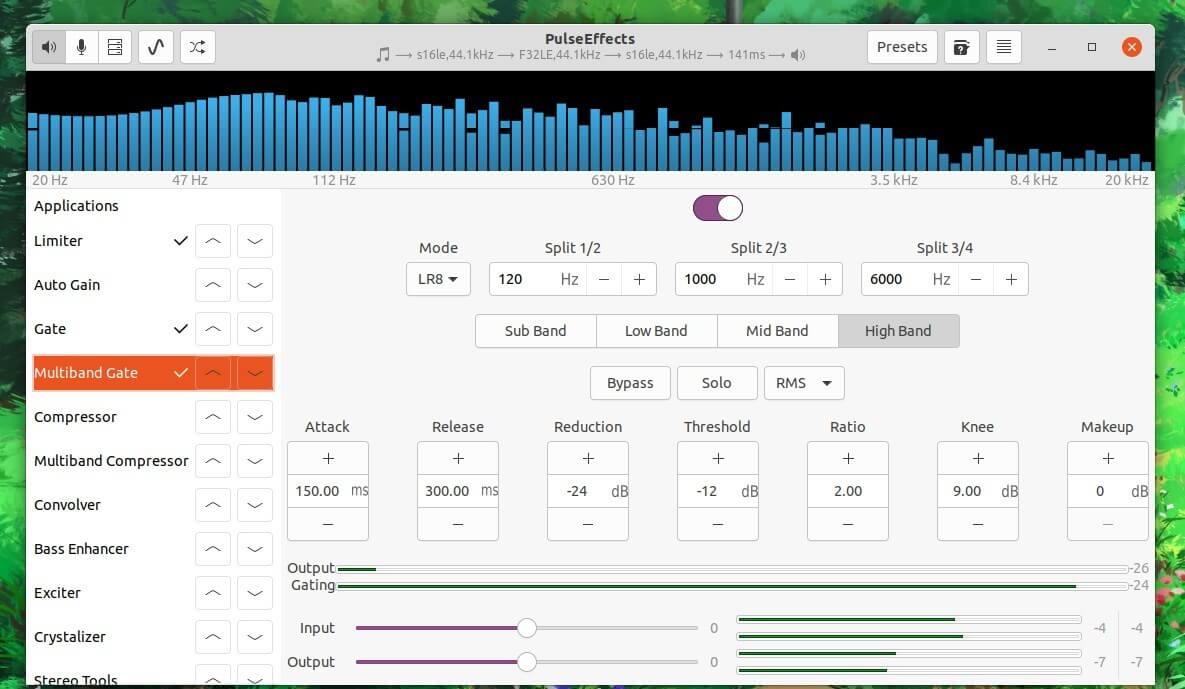The height and width of the screenshot is (689, 1185).
Task: Click the Split 2/3 frequency input field
Action: [x=710, y=279]
